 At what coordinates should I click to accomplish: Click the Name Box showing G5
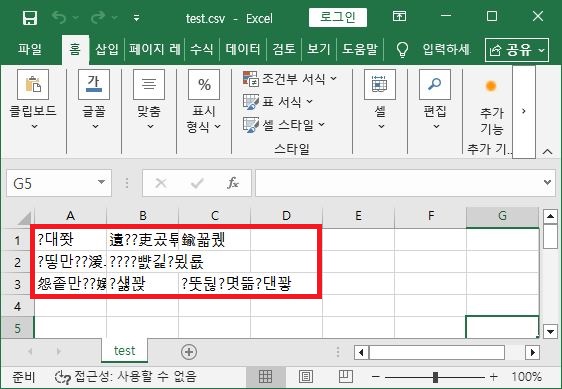pos(52,184)
